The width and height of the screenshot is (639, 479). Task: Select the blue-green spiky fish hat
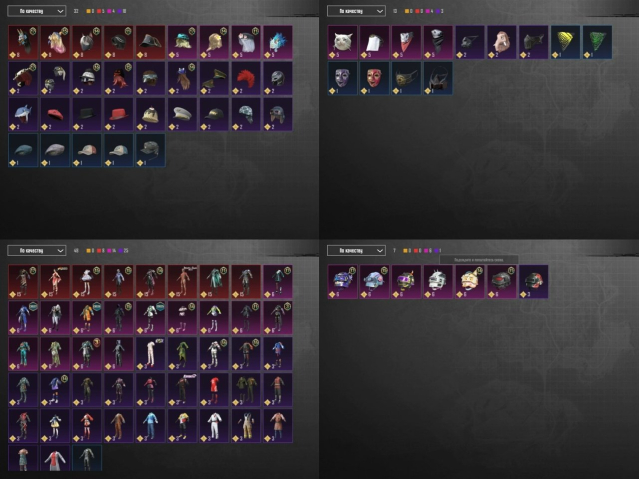(278, 42)
